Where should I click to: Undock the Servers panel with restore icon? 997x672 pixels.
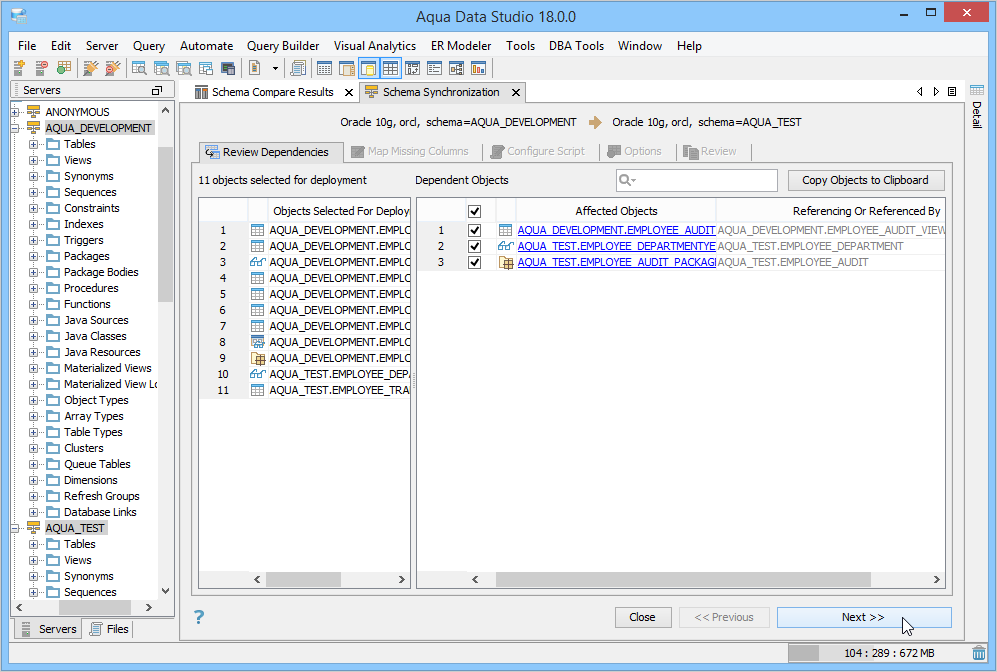coord(157,90)
